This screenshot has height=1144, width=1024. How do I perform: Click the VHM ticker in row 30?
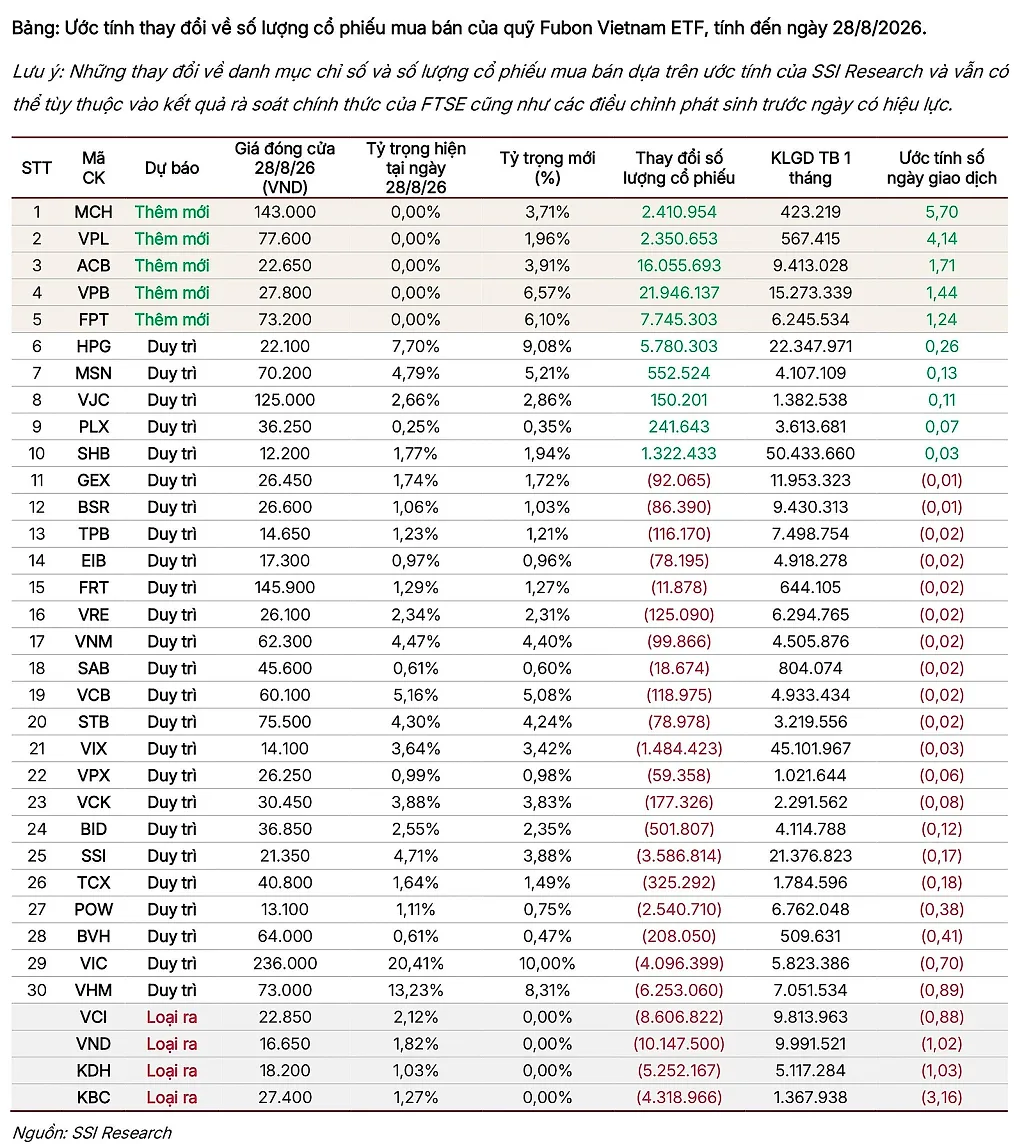[x=93, y=990]
